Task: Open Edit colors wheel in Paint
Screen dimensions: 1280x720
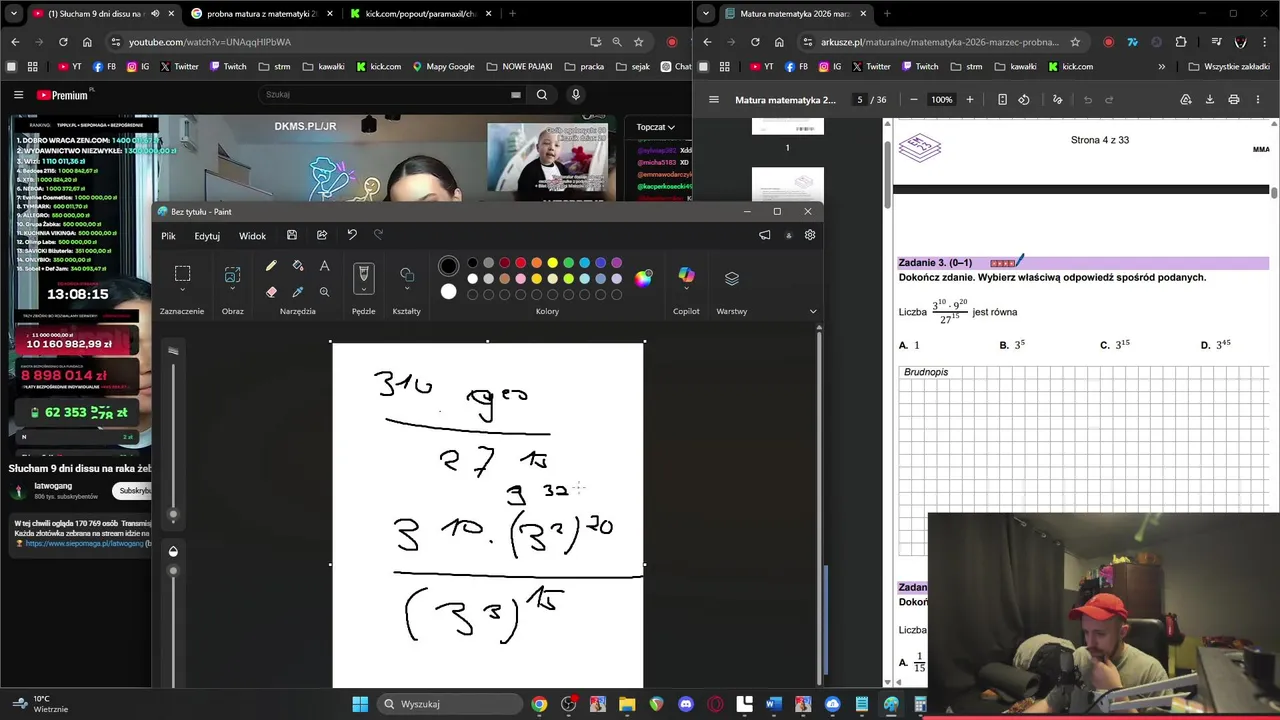Action: point(643,278)
